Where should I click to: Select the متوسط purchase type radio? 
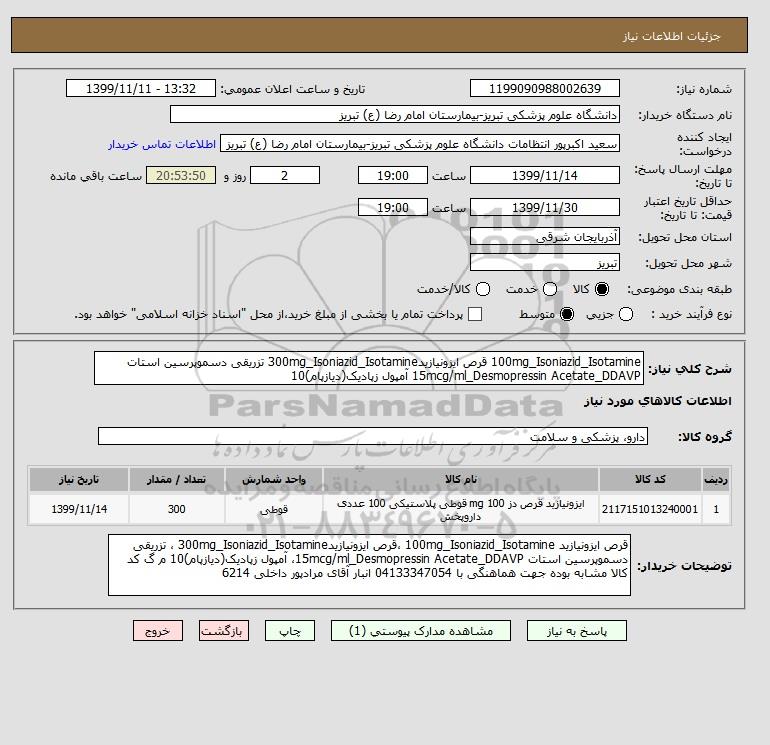point(567,314)
